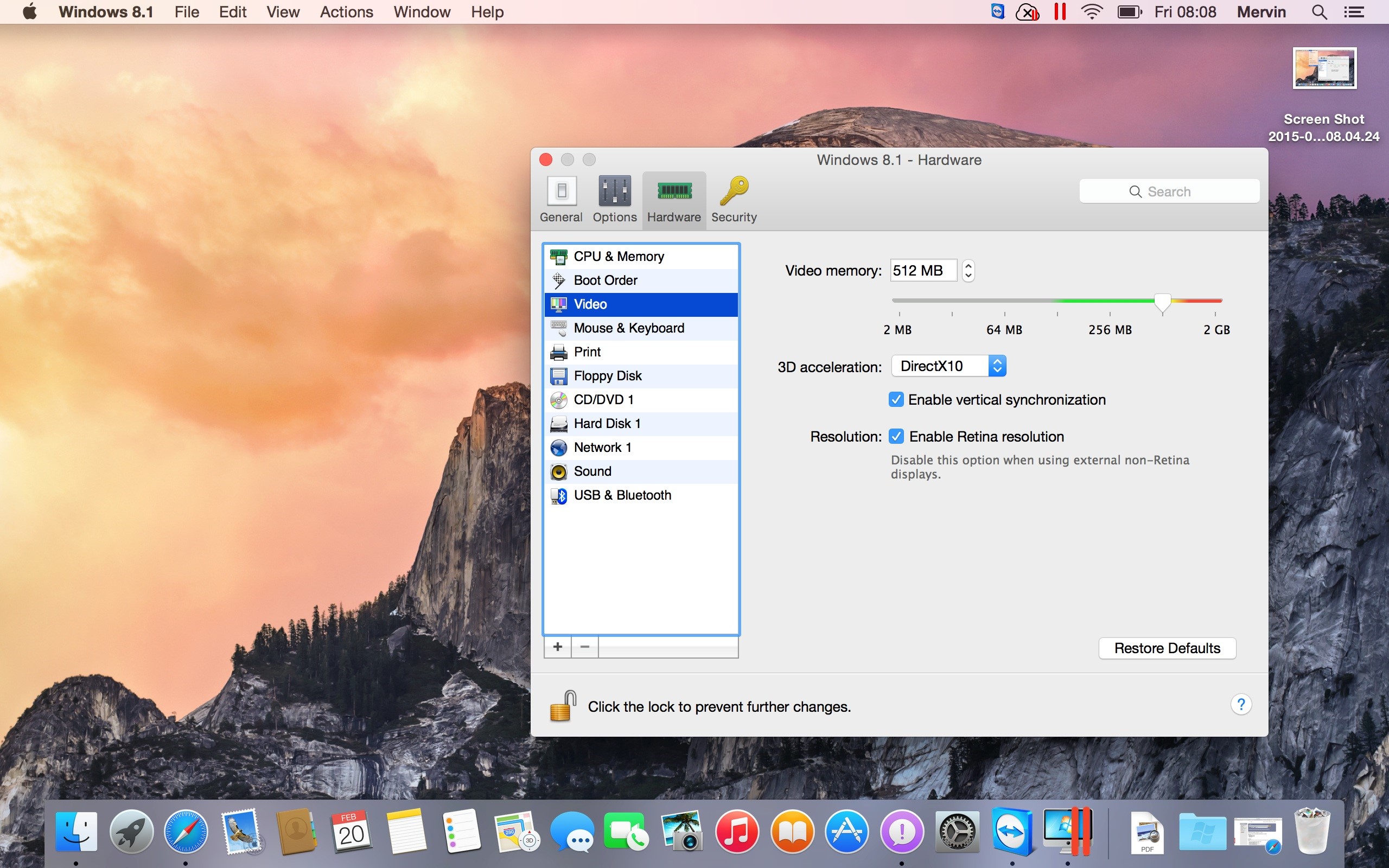Add a new hardware device with plus button
The width and height of the screenshot is (1389, 868).
(x=557, y=647)
